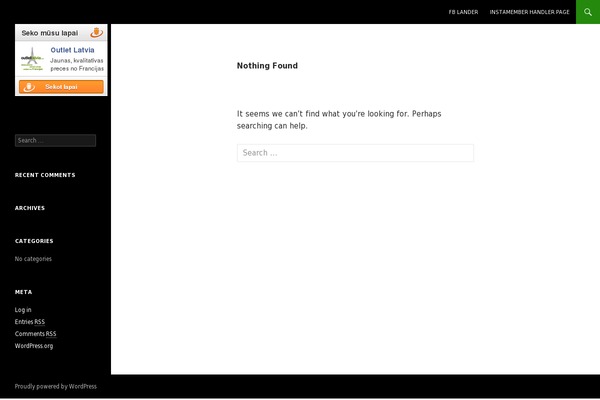Click the 'Categories' sidebar heading
The height and width of the screenshot is (400, 600).
[34, 241]
